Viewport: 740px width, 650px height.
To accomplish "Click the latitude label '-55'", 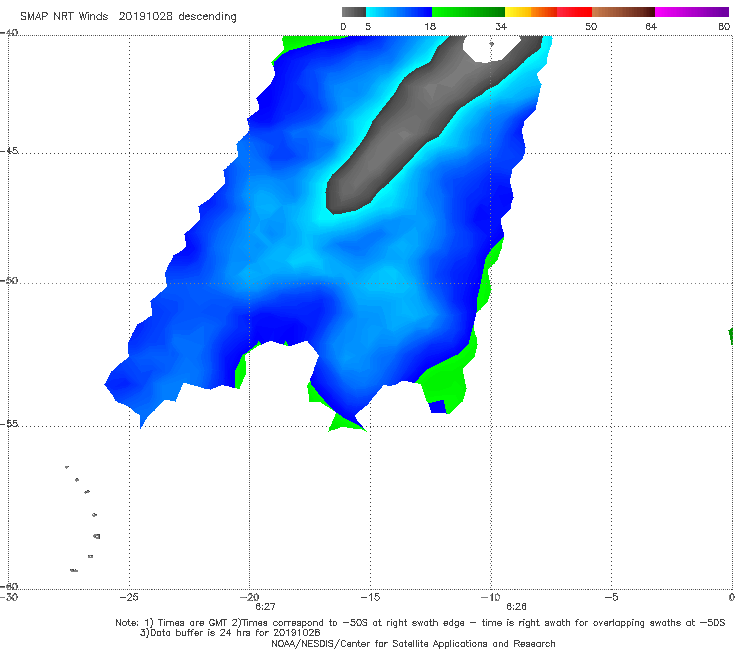I will pos(9,423).
